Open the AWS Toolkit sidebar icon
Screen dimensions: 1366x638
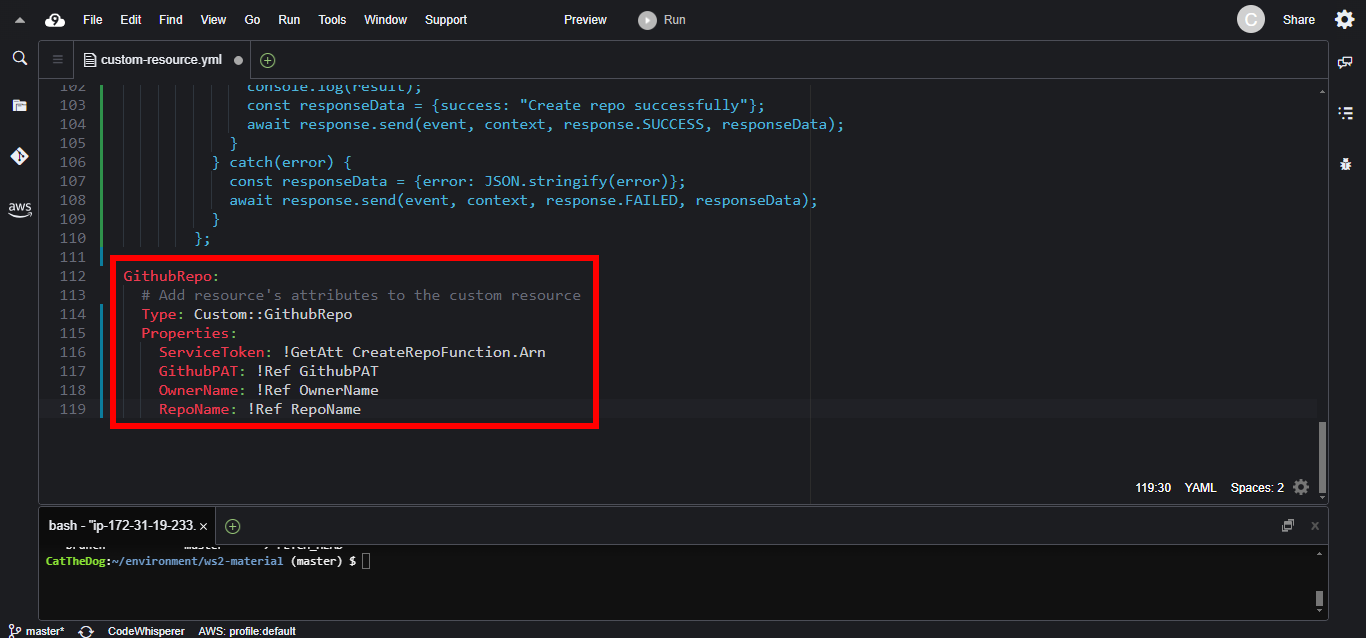click(19, 209)
